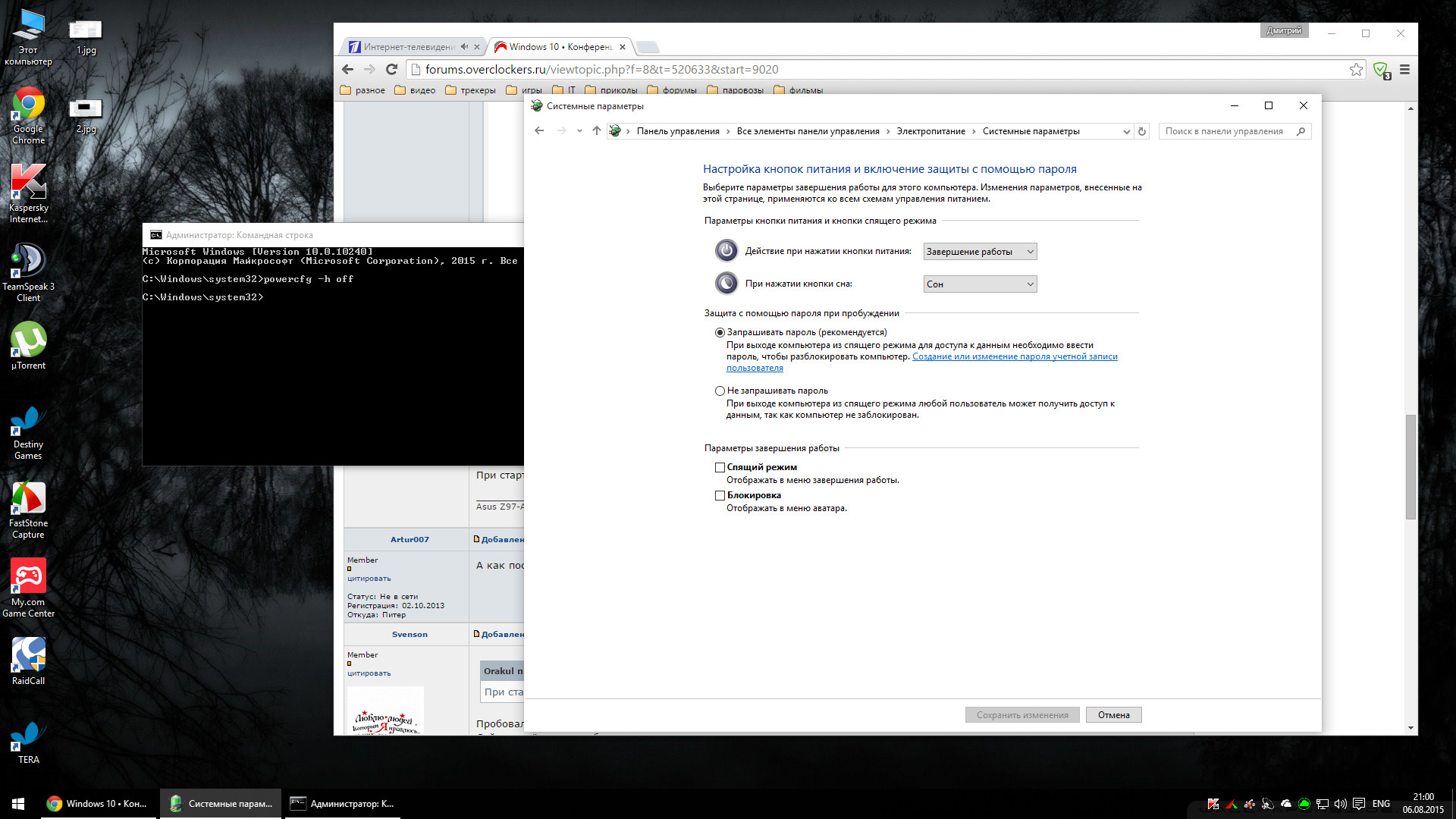
Task: Expand the address bar history dropdown arrow
Action: (x=1126, y=131)
